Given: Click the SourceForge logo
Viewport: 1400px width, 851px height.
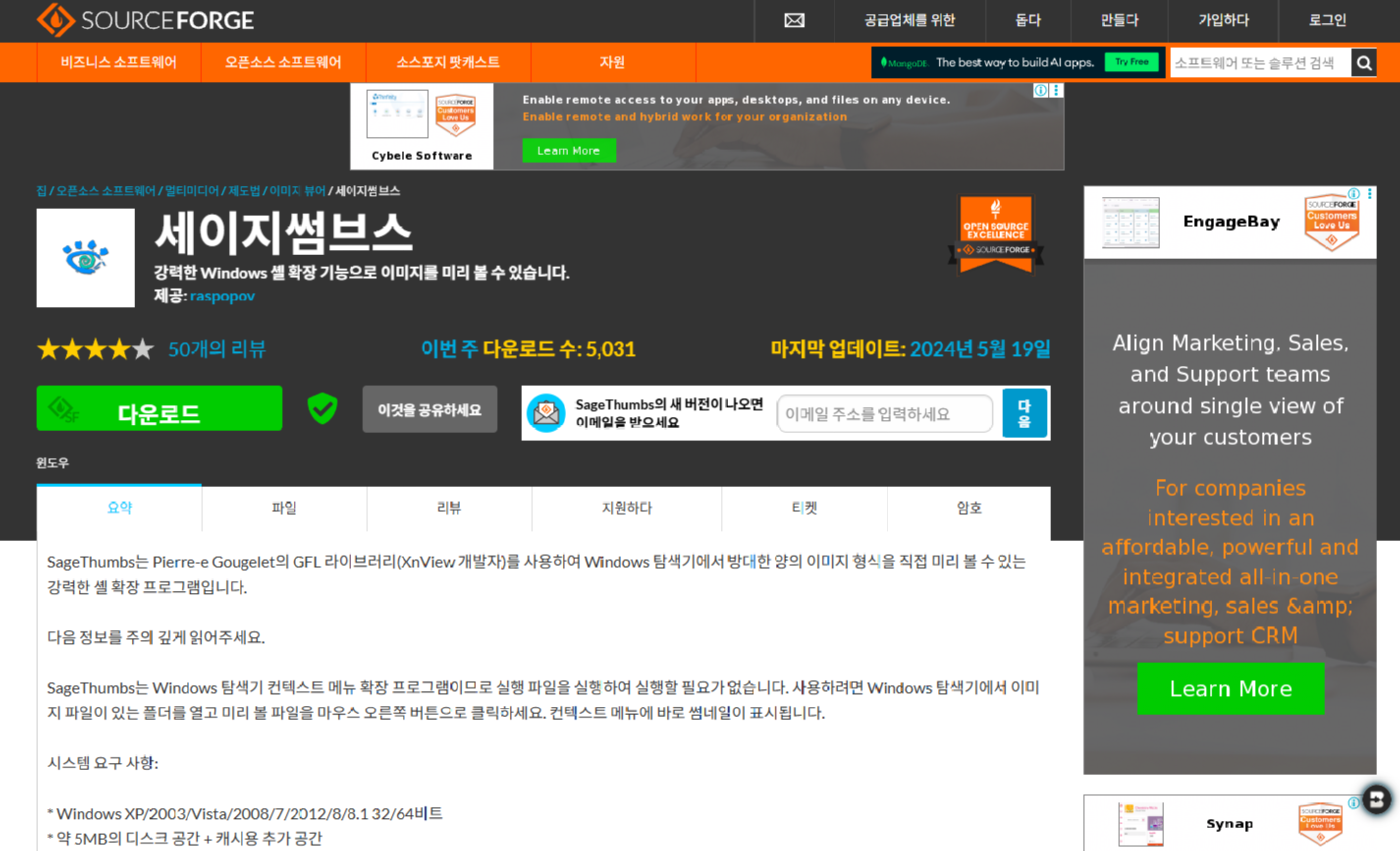Looking at the screenshot, I should coord(145,20).
